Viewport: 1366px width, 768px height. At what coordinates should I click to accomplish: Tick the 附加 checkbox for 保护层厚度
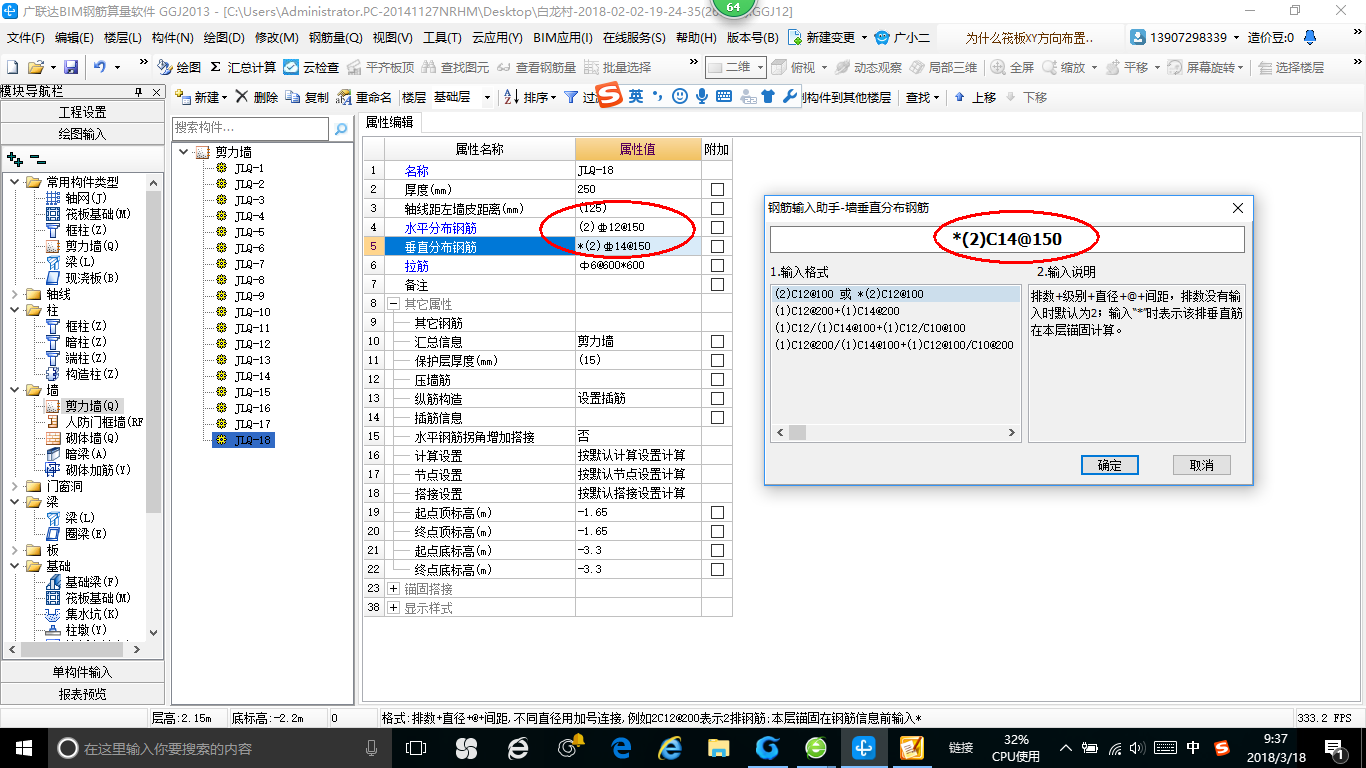[x=717, y=361]
